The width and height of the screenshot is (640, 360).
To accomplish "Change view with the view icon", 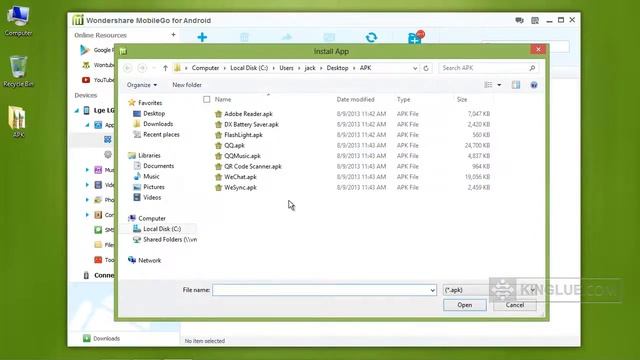I will coord(488,85).
